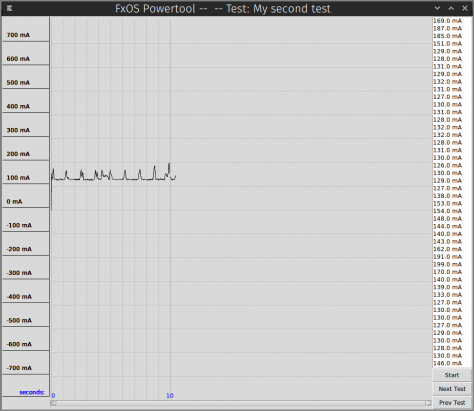
Task: Minimize the window with down chevron
Action: point(437,8)
